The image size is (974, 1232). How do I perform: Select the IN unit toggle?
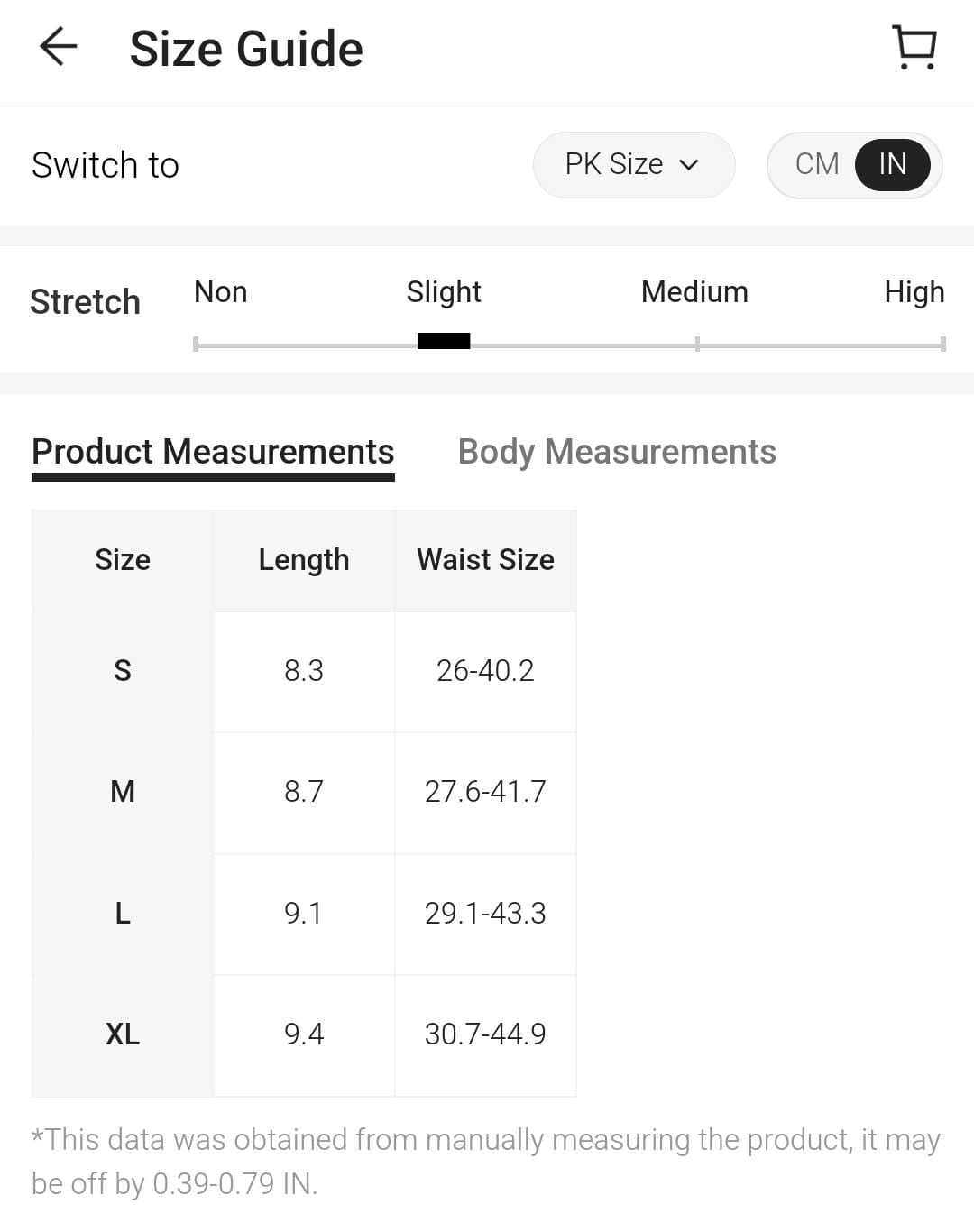pos(892,164)
